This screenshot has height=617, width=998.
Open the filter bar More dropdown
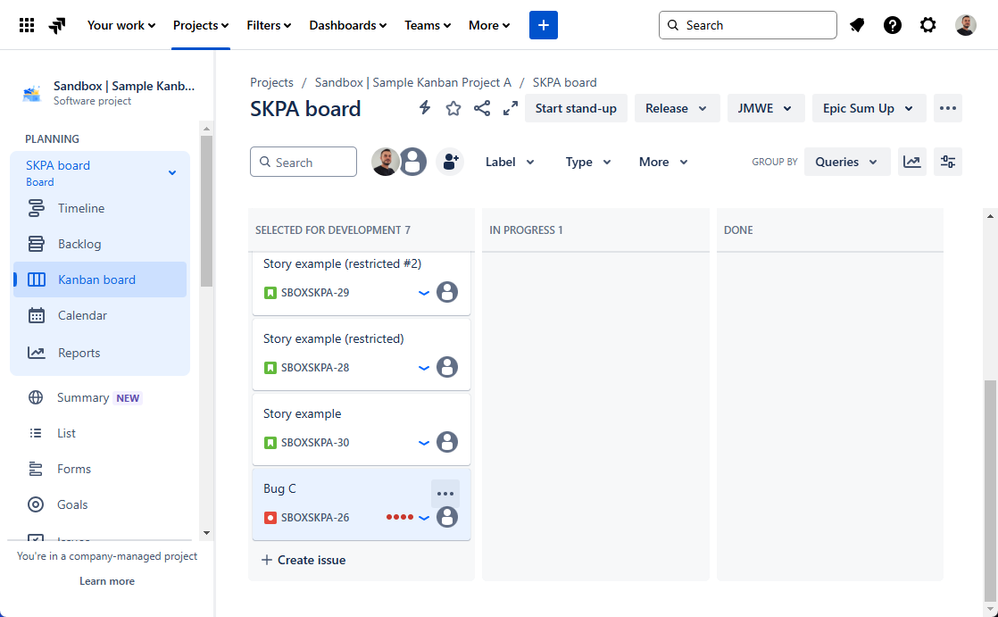coord(663,162)
